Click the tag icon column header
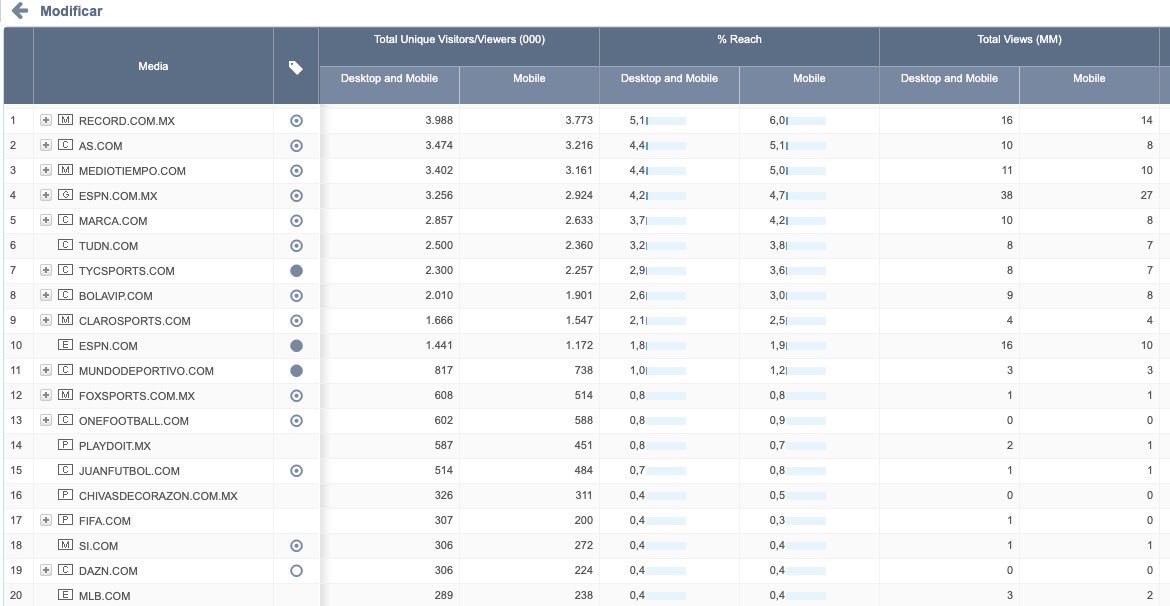 [x=295, y=68]
